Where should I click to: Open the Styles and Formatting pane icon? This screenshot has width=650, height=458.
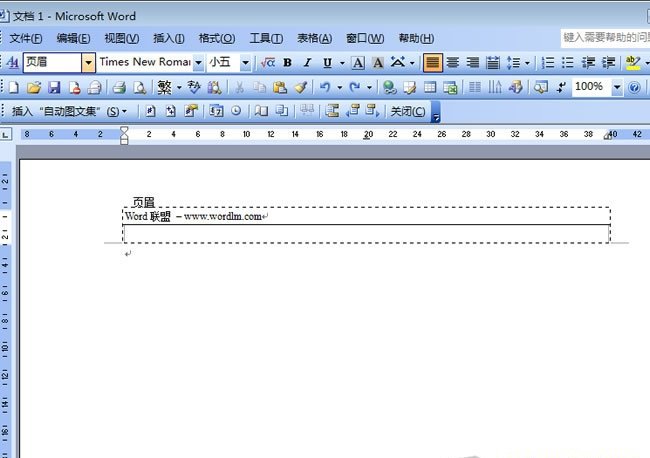12,63
